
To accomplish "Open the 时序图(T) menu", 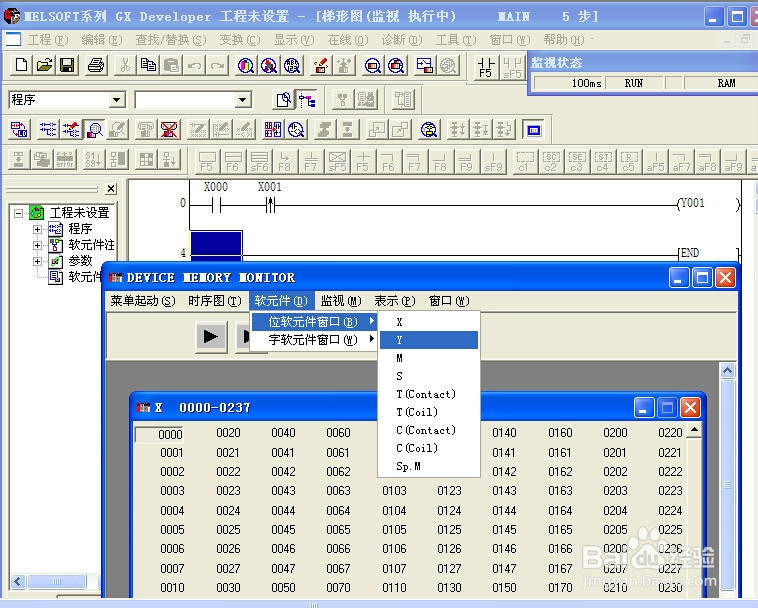I will pyautogui.click(x=215, y=301).
